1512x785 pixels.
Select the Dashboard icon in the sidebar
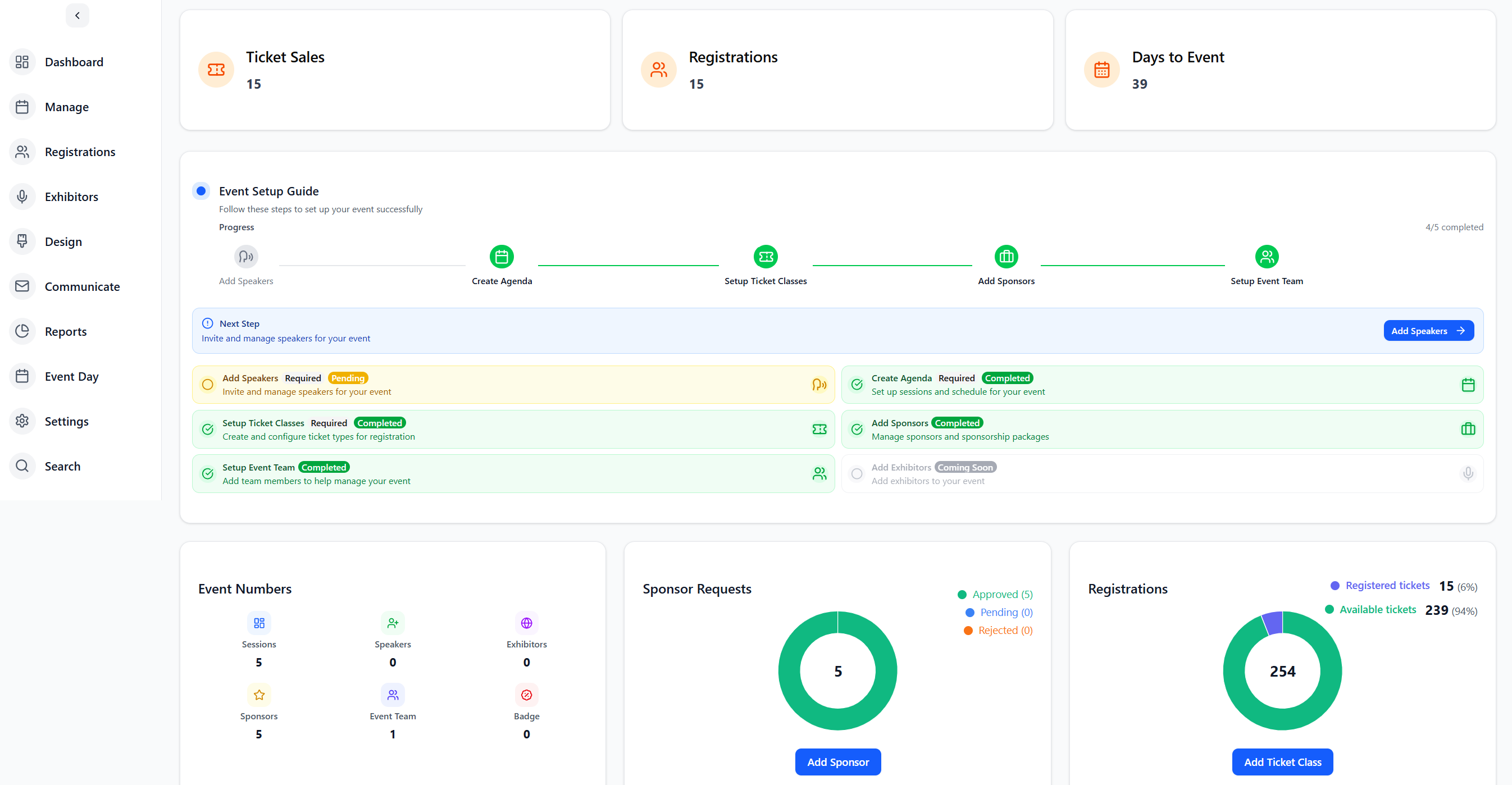[22, 62]
